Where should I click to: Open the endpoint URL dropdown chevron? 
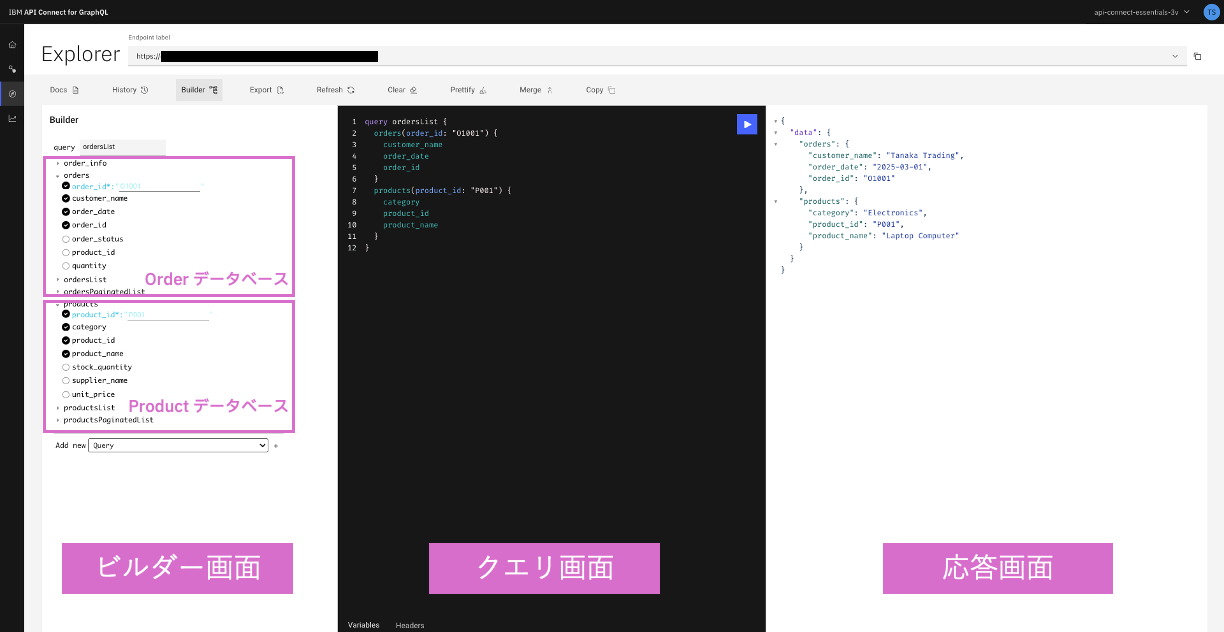coord(1175,57)
